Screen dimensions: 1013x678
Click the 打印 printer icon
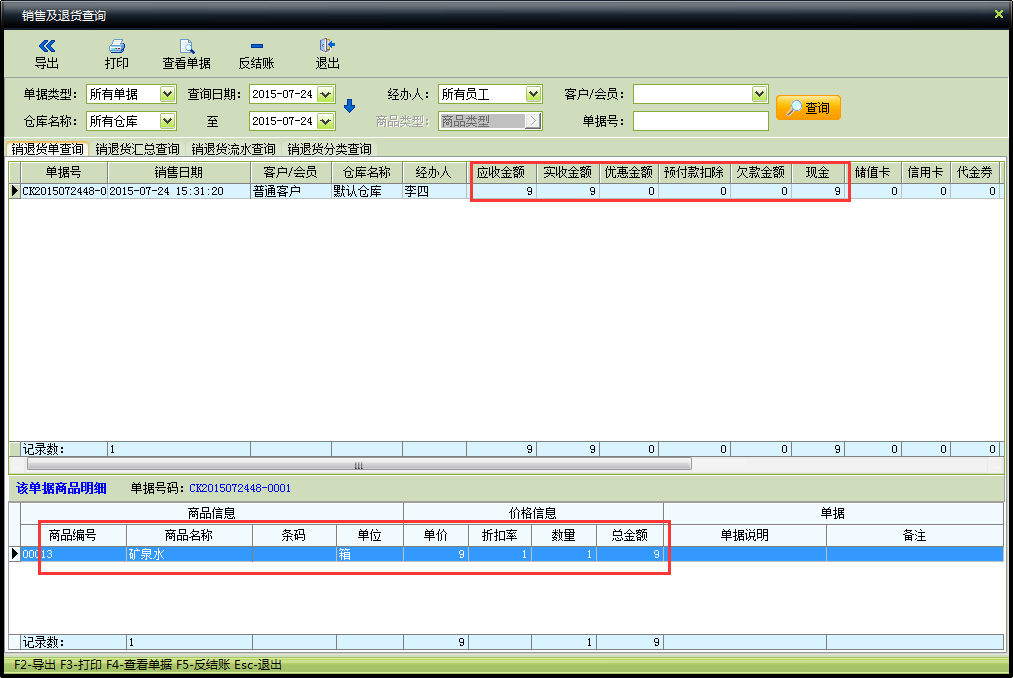[x=117, y=46]
